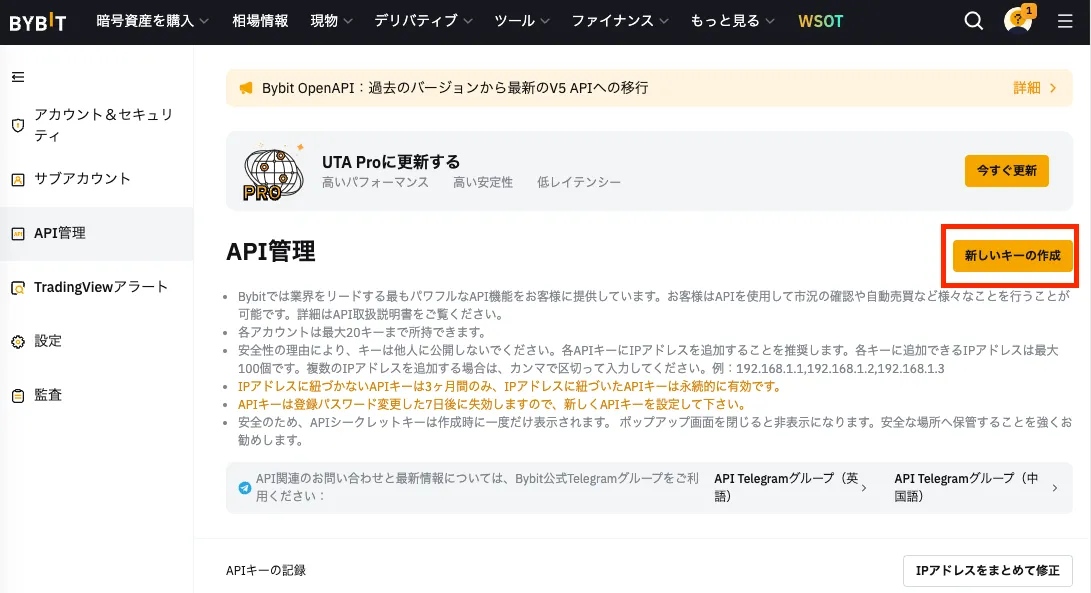Collapse the sidebar with the toggle icon
Image resolution: width=1091 pixels, height=593 pixels.
click(x=17, y=77)
